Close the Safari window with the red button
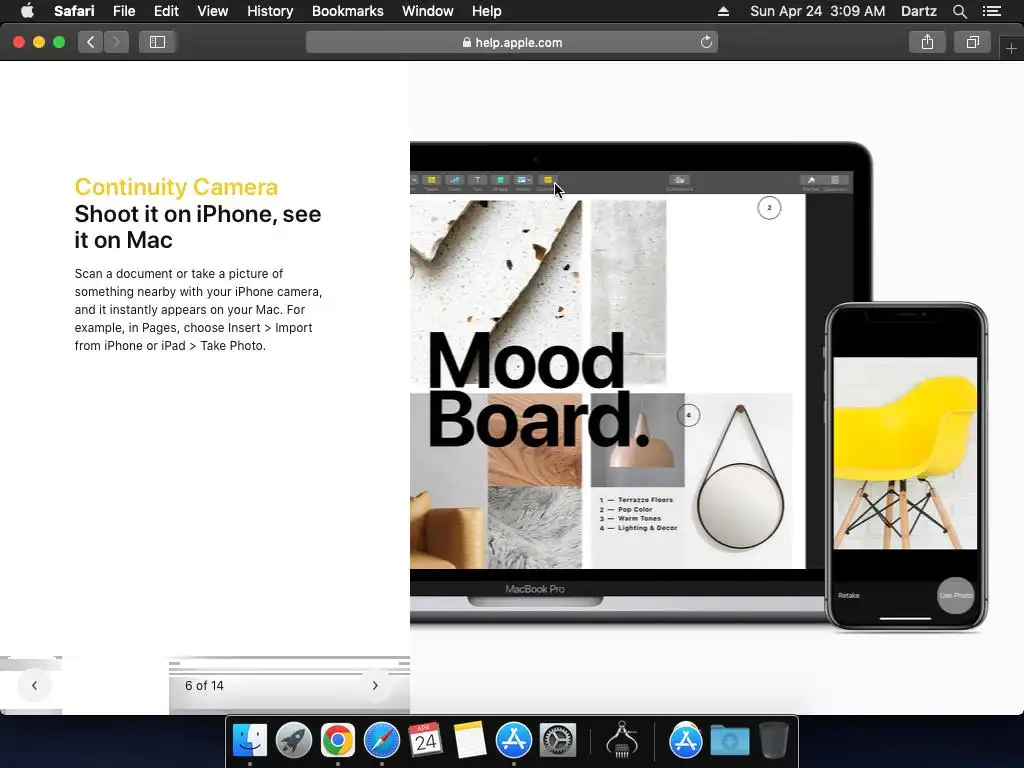The width and height of the screenshot is (1024, 768). coord(19,42)
